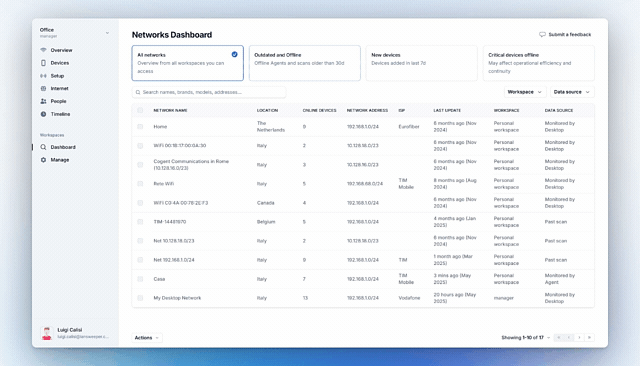Click the Timeline clock icon in sidebar

tap(43, 114)
